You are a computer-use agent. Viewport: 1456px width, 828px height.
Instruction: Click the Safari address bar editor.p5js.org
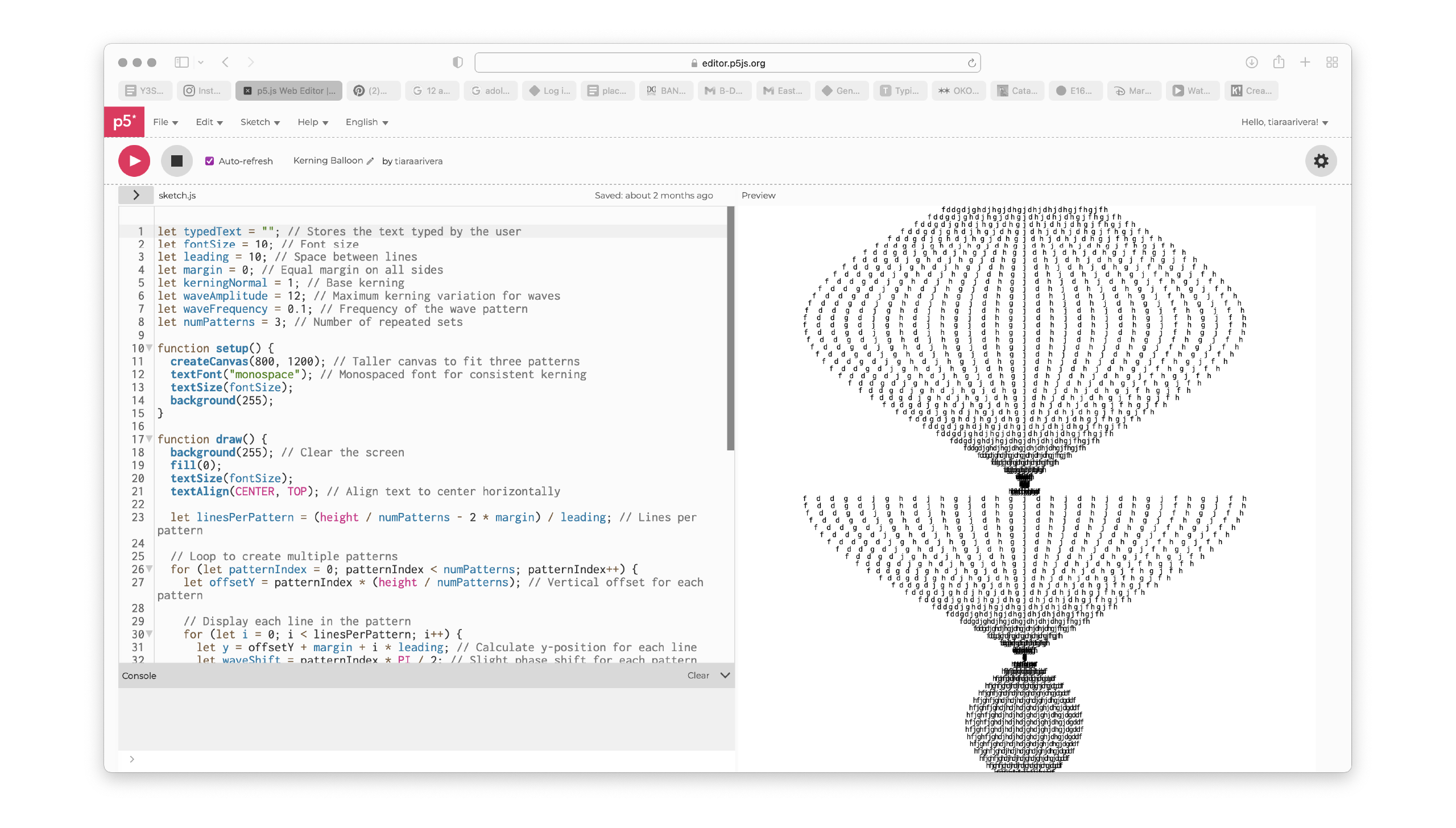(727, 63)
